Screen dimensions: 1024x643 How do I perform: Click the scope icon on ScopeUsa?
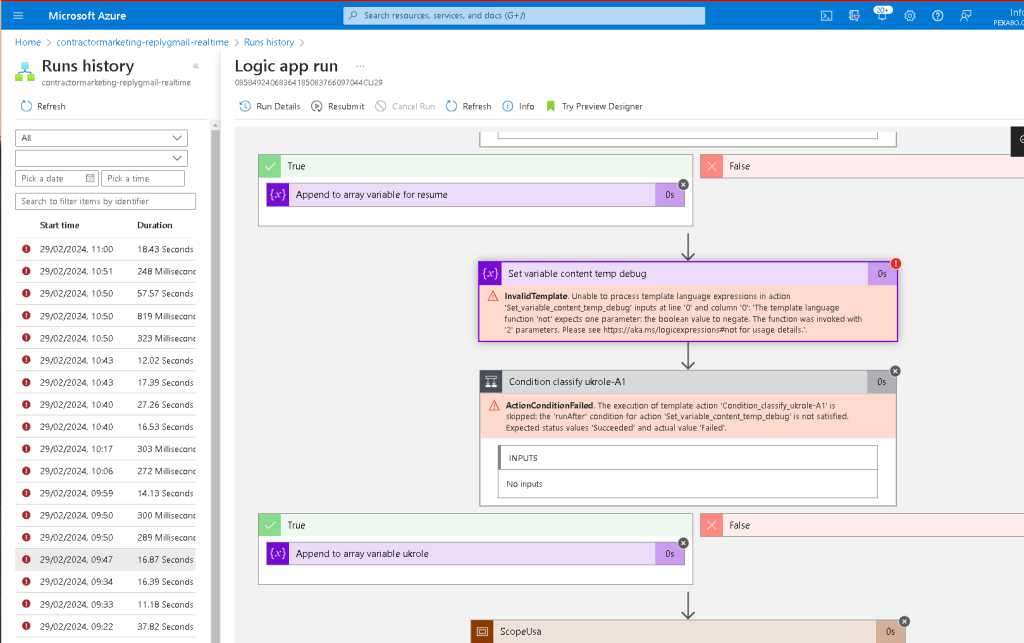[482, 631]
